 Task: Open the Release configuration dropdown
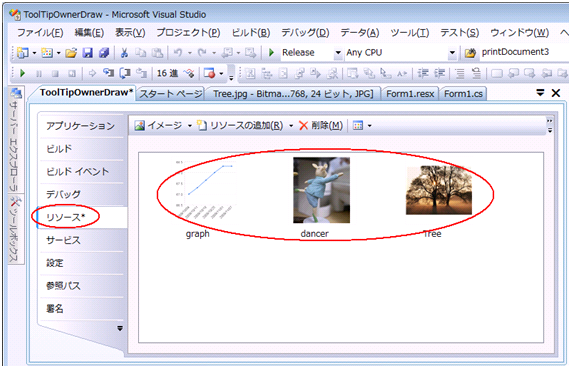point(338,53)
